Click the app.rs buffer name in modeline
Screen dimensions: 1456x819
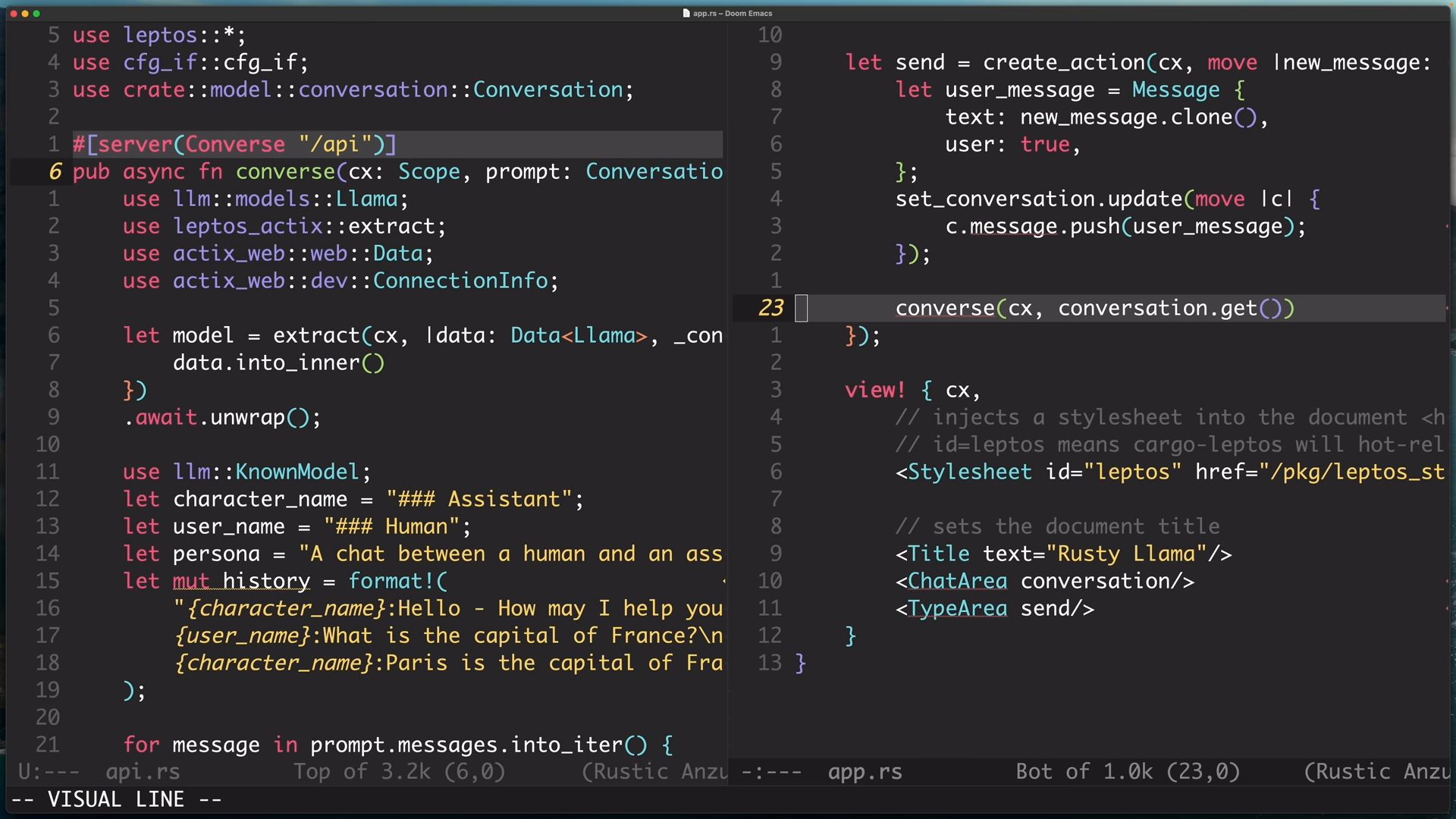tap(864, 772)
